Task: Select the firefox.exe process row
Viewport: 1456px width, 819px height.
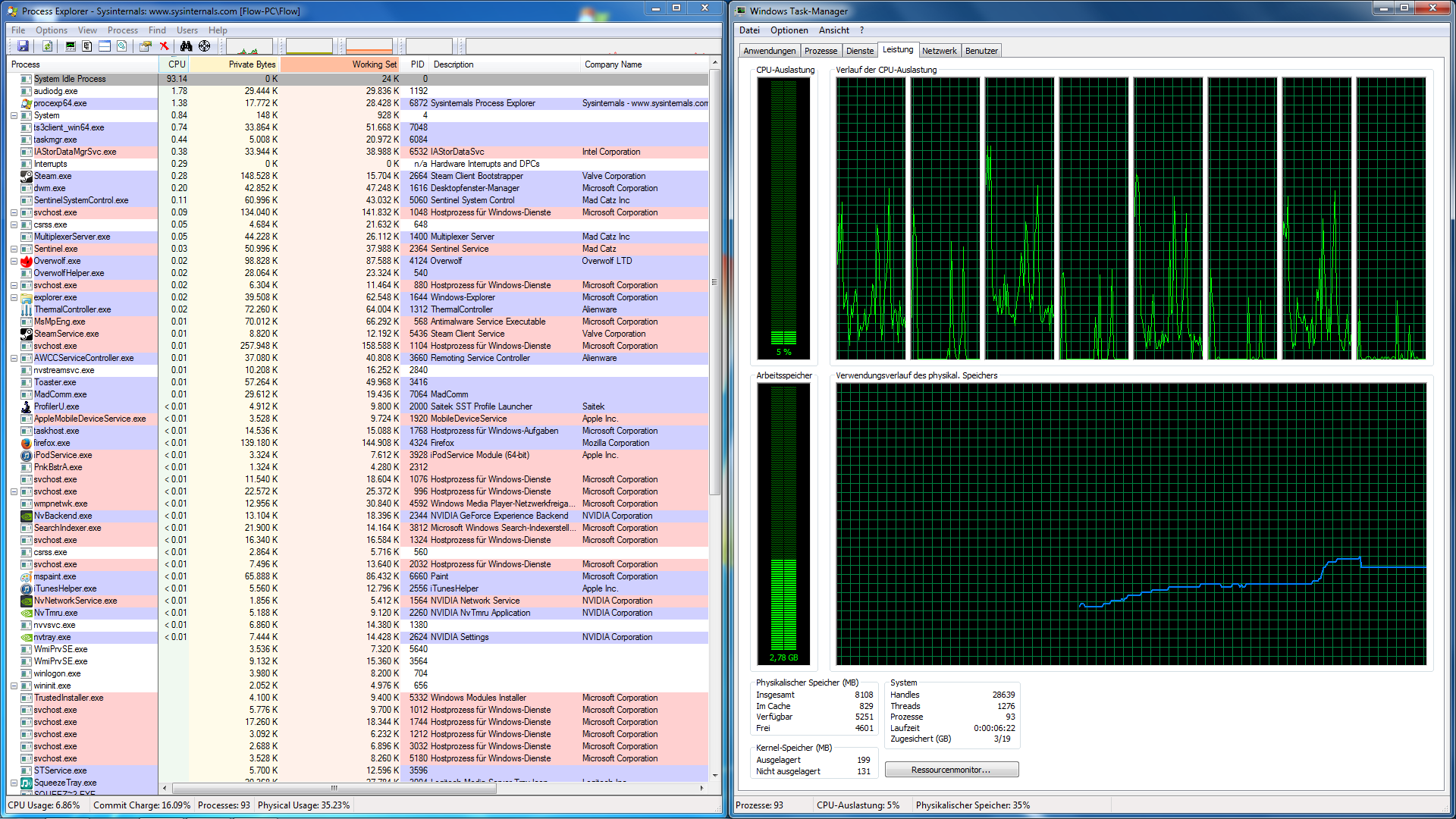Action: [x=52, y=443]
